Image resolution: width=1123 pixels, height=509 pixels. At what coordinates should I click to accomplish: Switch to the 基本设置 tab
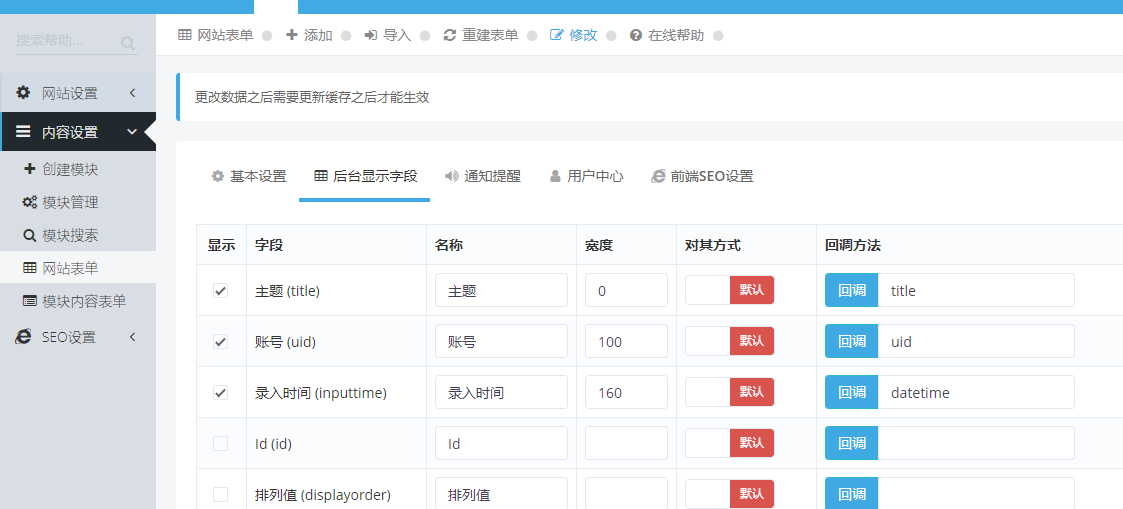(x=249, y=176)
